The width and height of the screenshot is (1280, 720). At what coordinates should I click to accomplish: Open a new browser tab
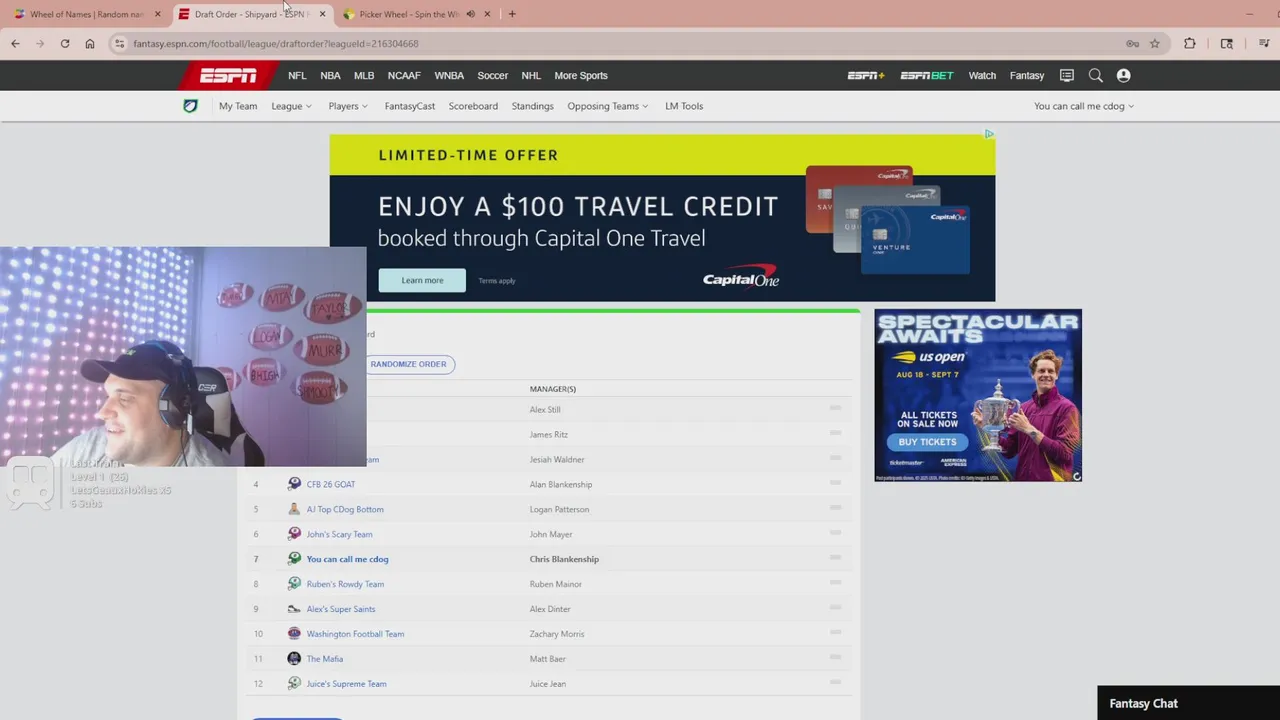tap(512, 14)
